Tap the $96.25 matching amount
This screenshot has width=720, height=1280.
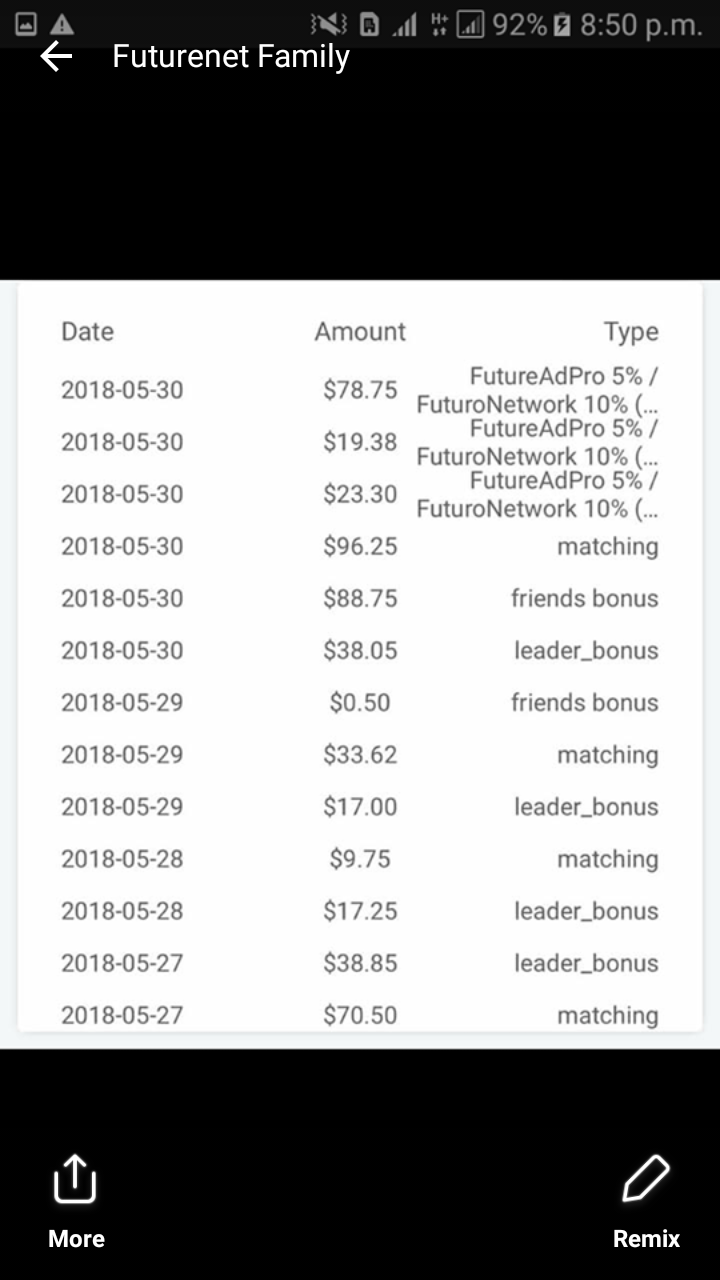point(360,546)
